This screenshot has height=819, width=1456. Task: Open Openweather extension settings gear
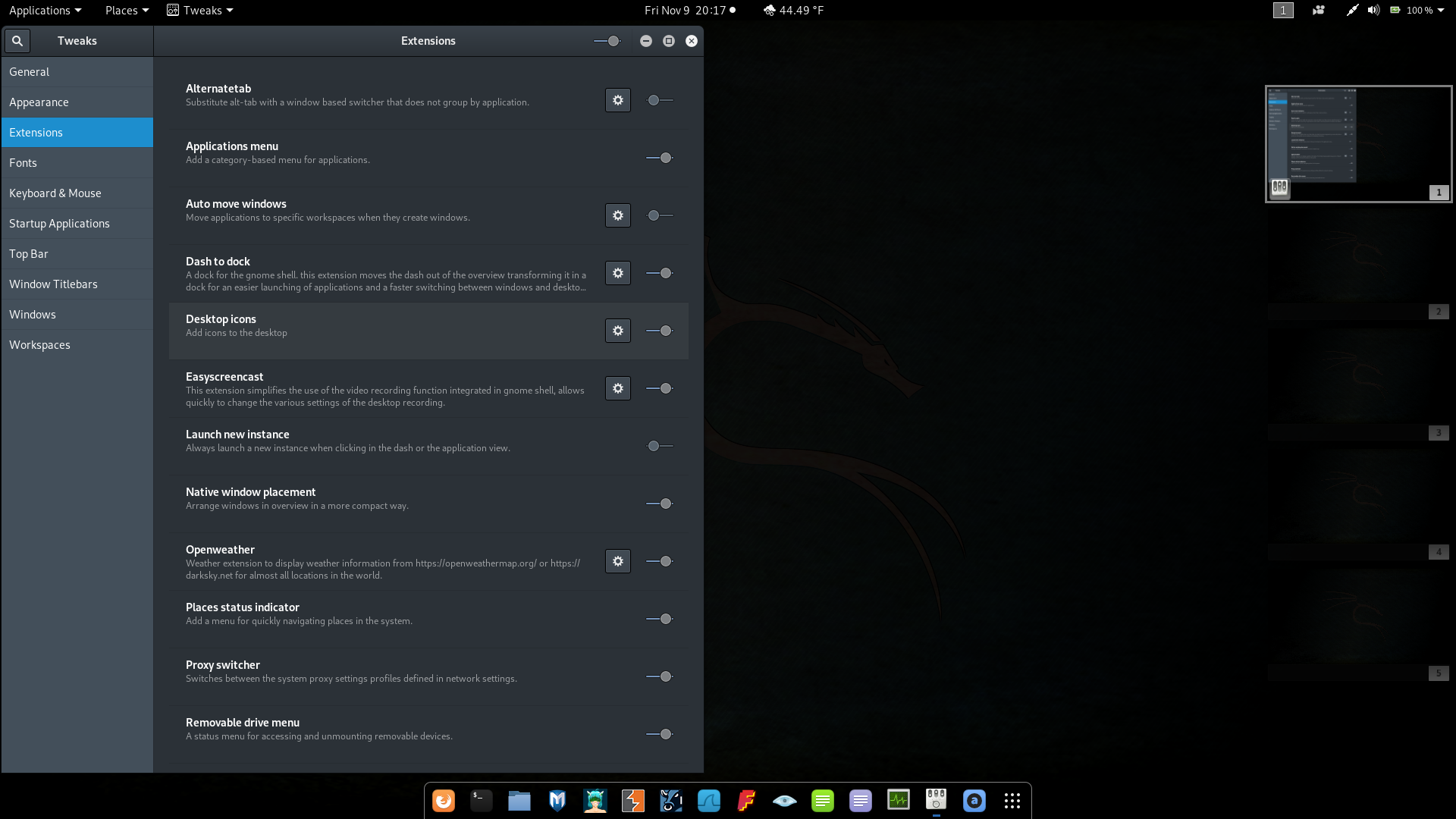(617, 561)
